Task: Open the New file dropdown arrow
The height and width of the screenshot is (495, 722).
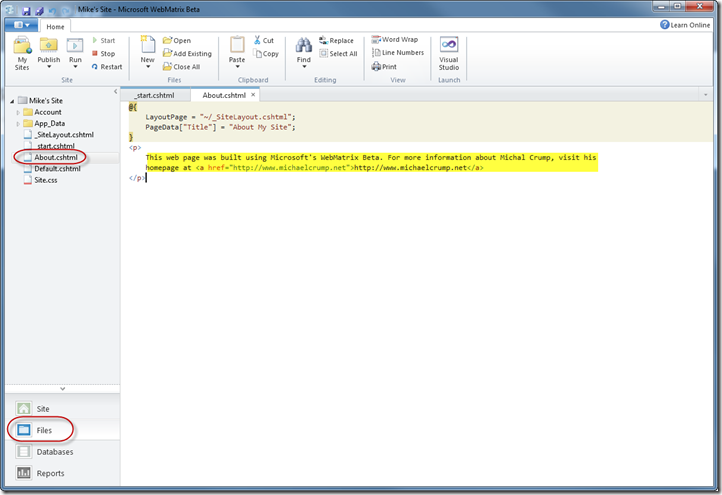Action: click(148, 67)
